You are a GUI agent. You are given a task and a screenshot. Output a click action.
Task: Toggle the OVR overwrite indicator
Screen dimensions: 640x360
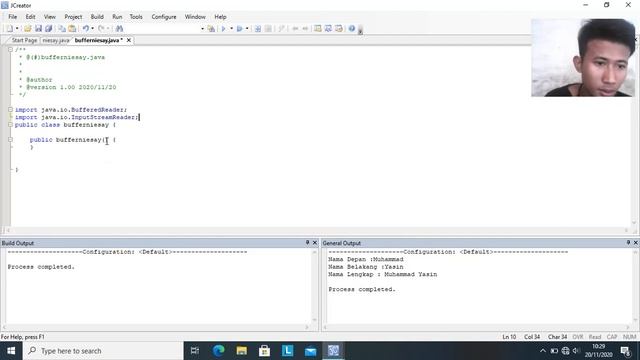tap(578, 337)
